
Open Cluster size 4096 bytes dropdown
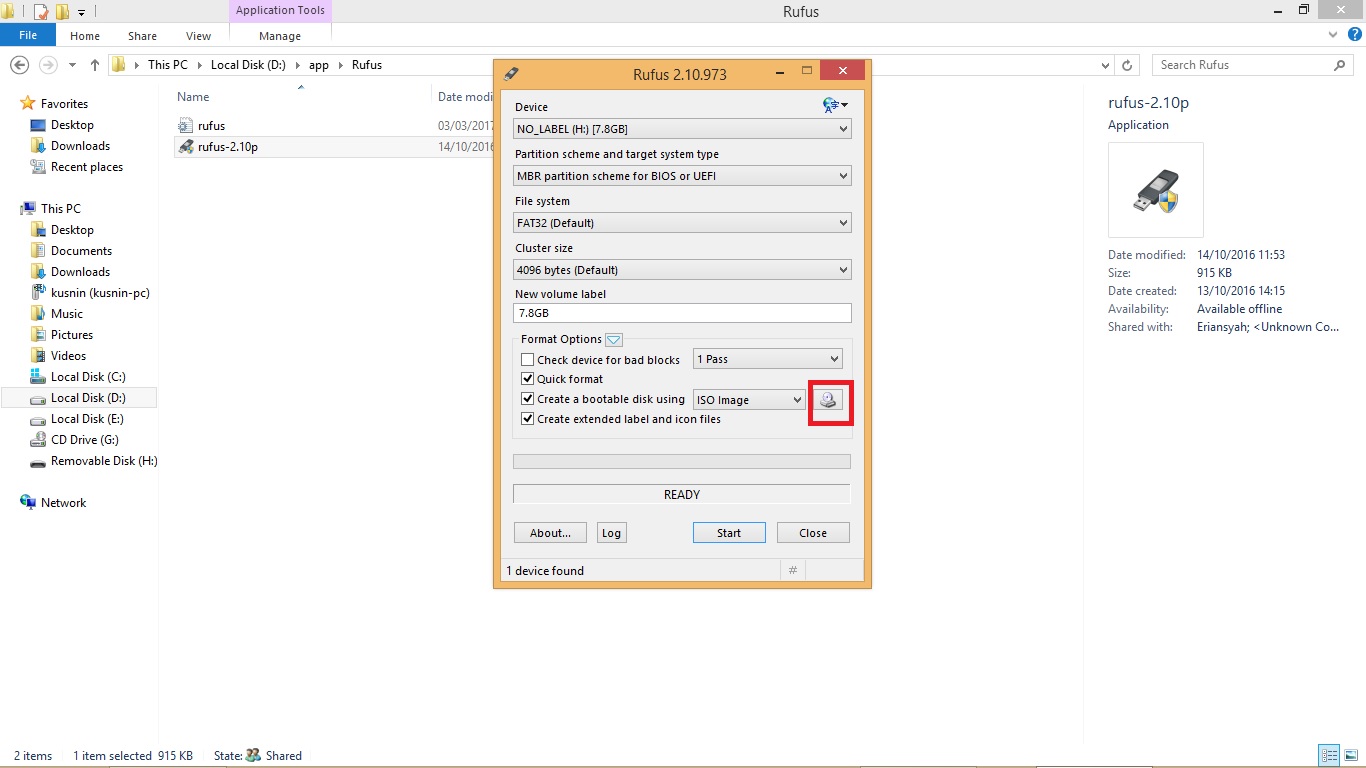pos(683,270)
